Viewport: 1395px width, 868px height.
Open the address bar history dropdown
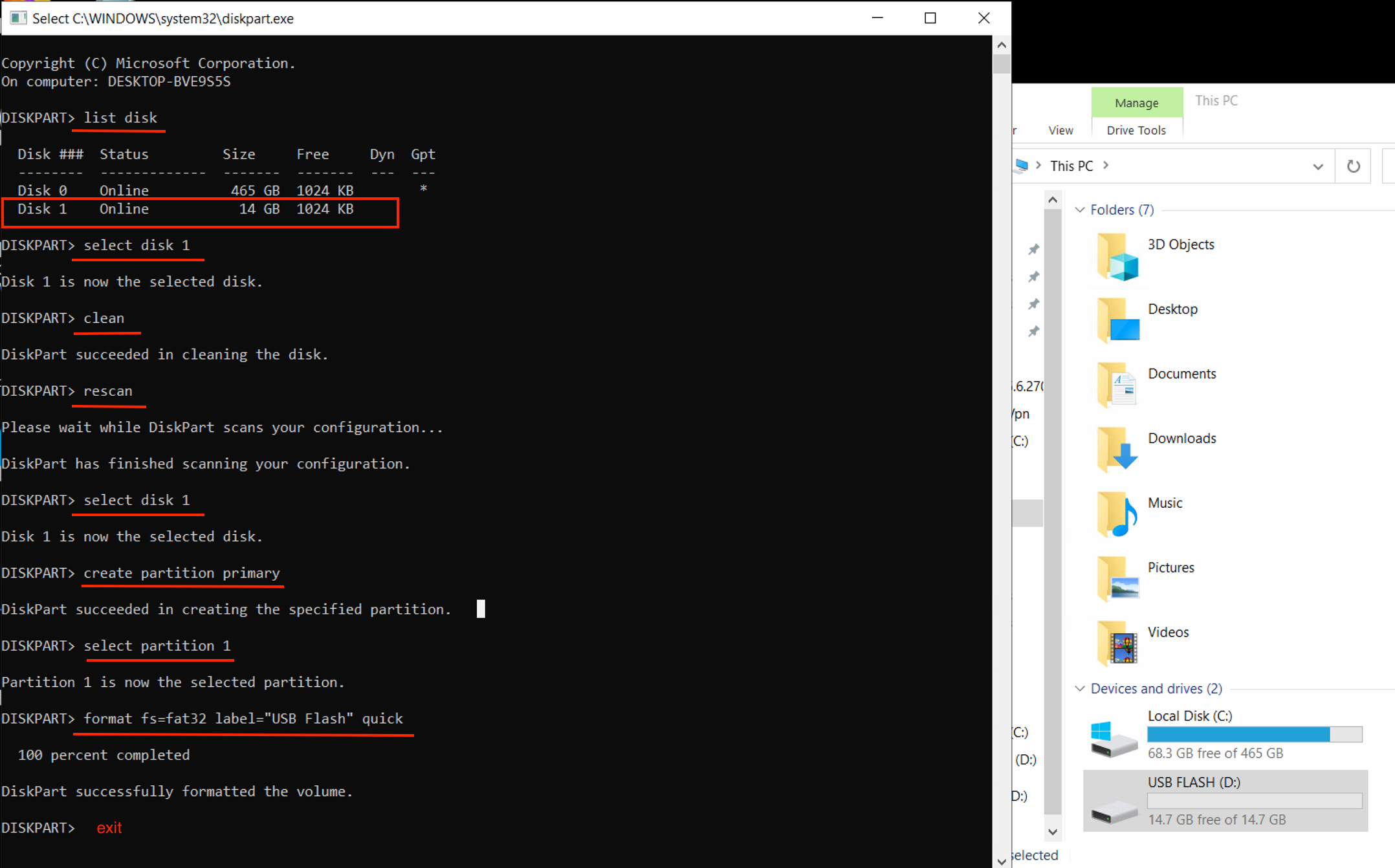tap(1317, 166)
